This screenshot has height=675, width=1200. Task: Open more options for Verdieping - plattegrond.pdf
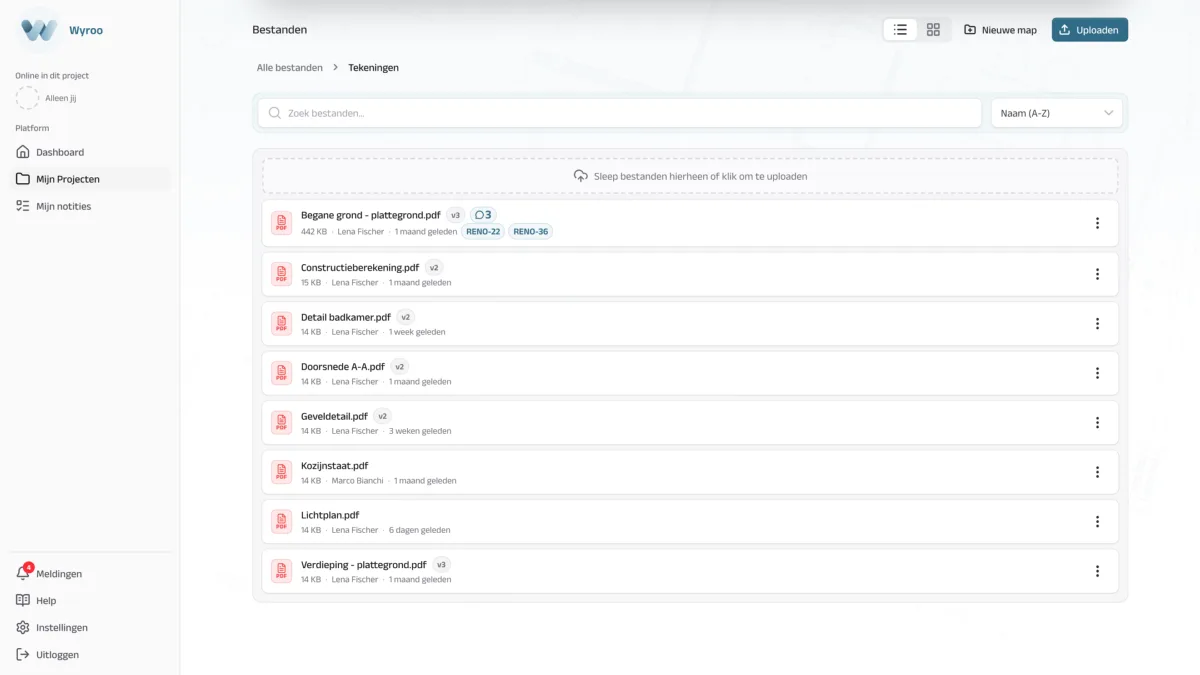[x=1097, y=571]
